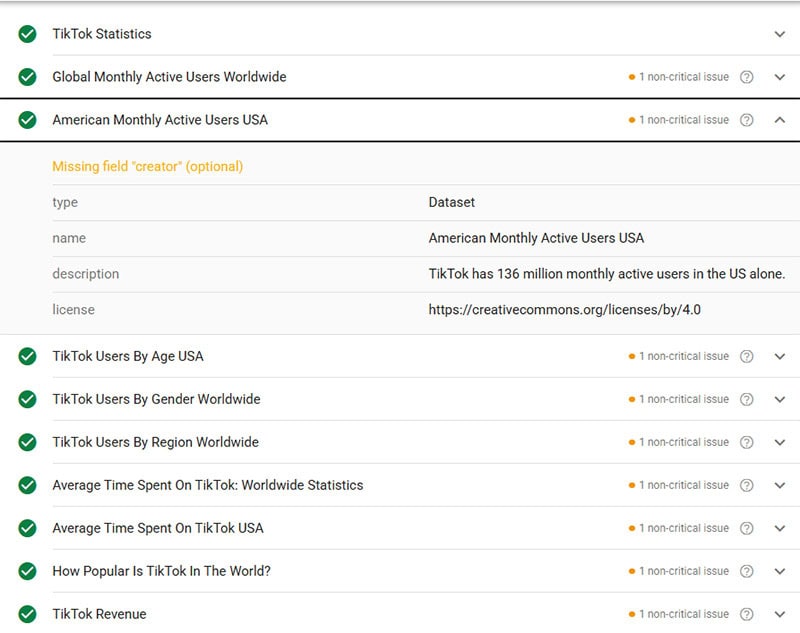Click green checkmark beside American Monthly Active Users USA
Image resolution: width=800 pixels, height=633 pixels.
click(28, 120)
